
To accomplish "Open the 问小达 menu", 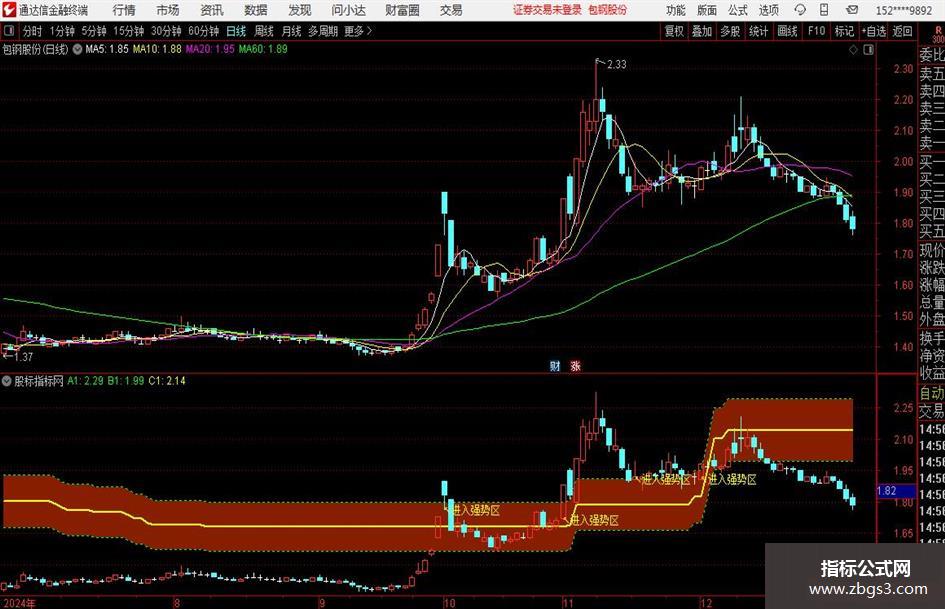I will (348, 10).
